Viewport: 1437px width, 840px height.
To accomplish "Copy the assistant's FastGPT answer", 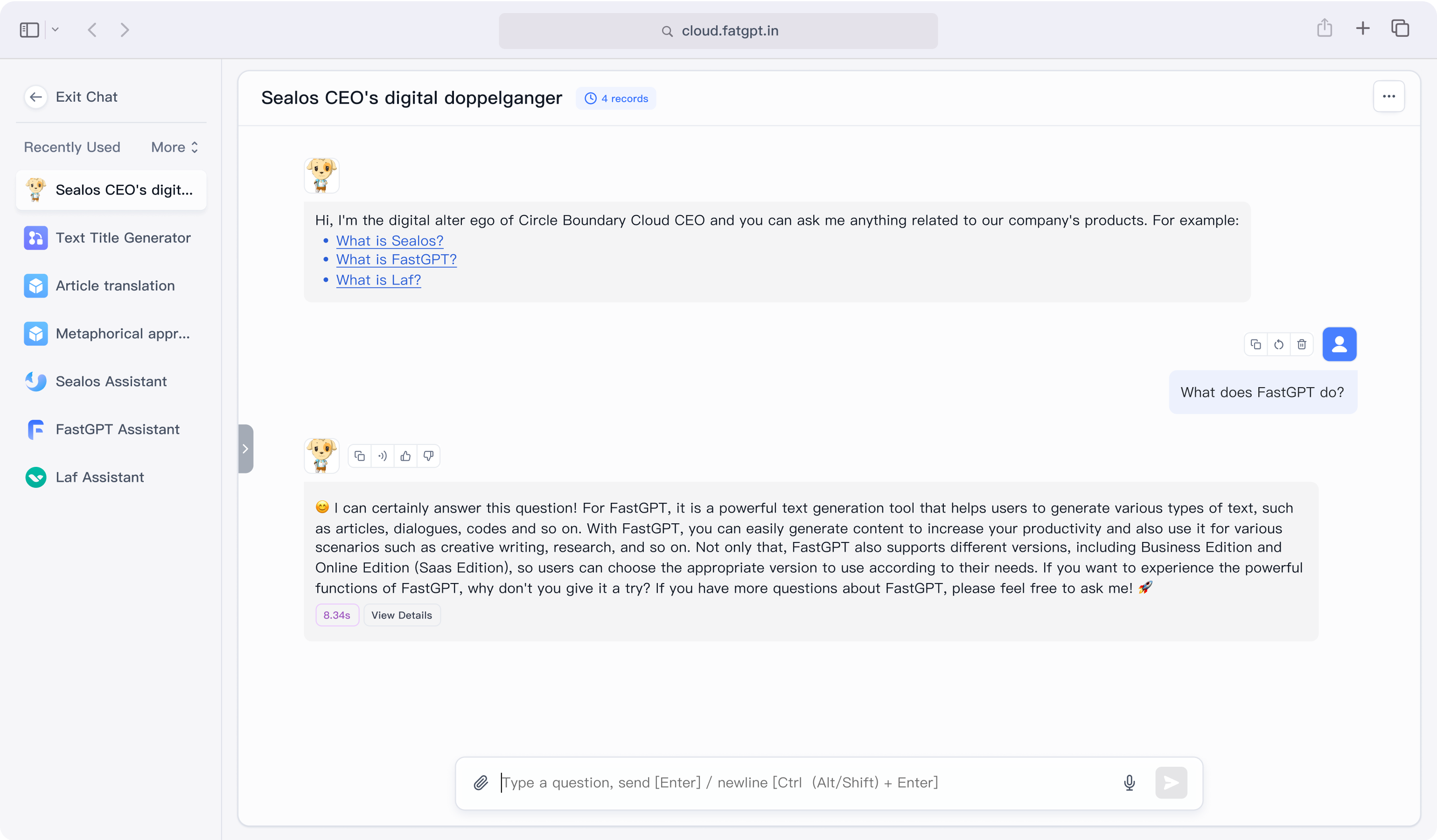I will click(x=359, y=456).
